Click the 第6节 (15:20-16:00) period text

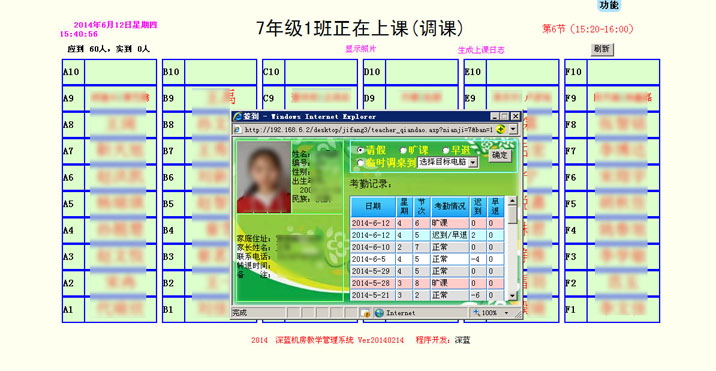[x=588, y=29]
